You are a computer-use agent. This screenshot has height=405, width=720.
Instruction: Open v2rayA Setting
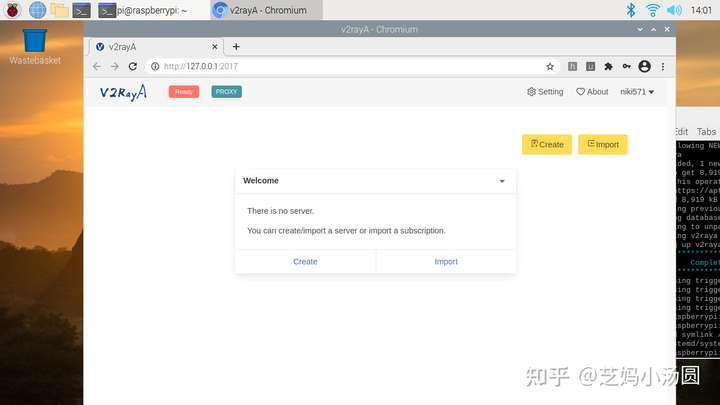point(545,92)
